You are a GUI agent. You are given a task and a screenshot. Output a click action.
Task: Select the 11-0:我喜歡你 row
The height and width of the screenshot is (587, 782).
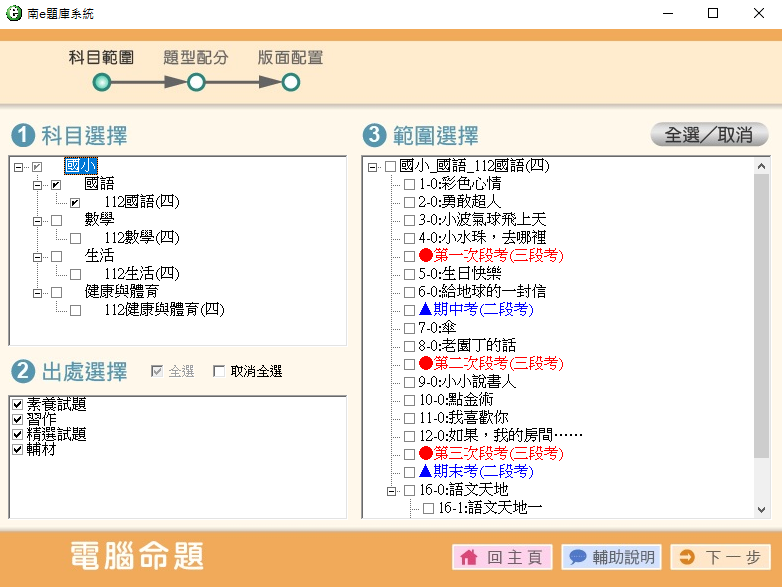click(463, 417)
